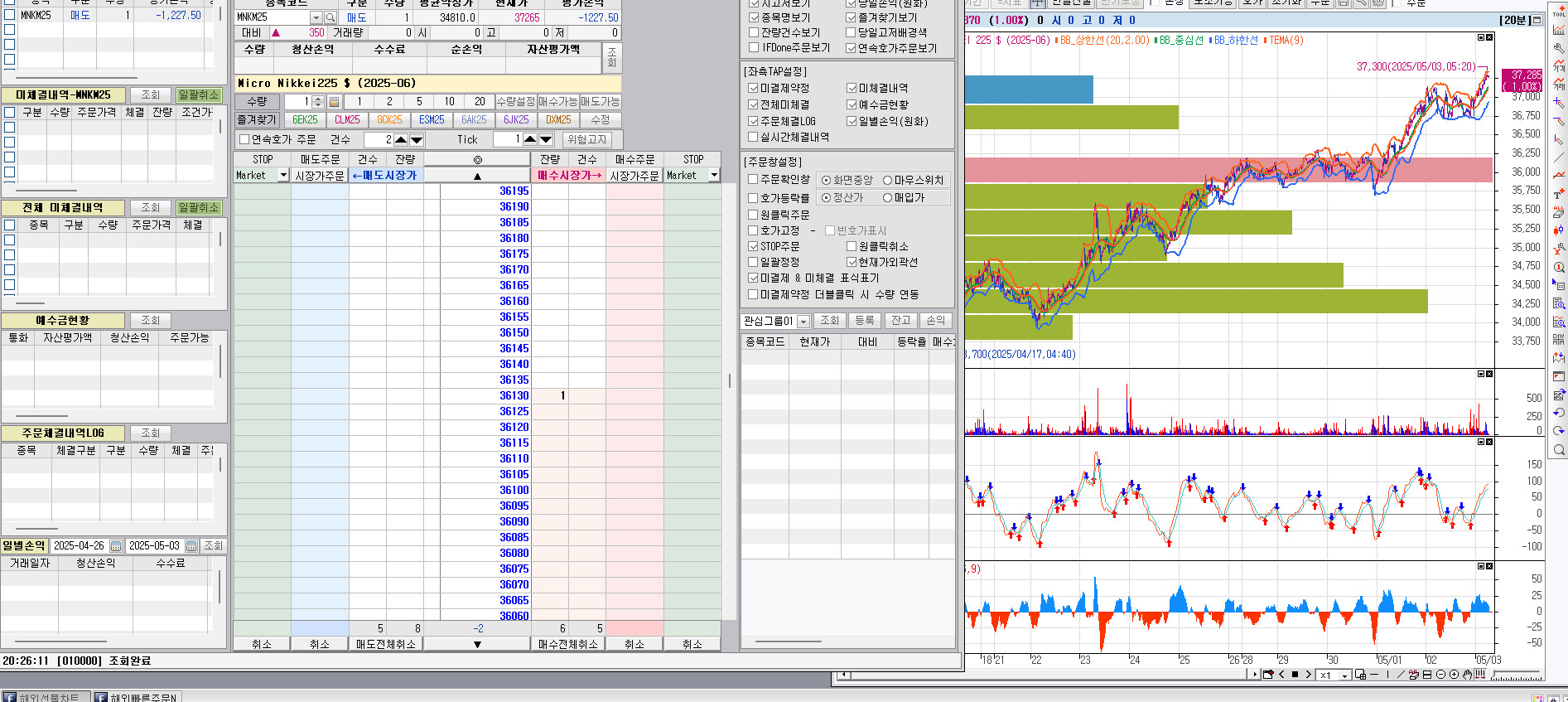Click the chart zoom-in plus icon

coord(1454,675)
